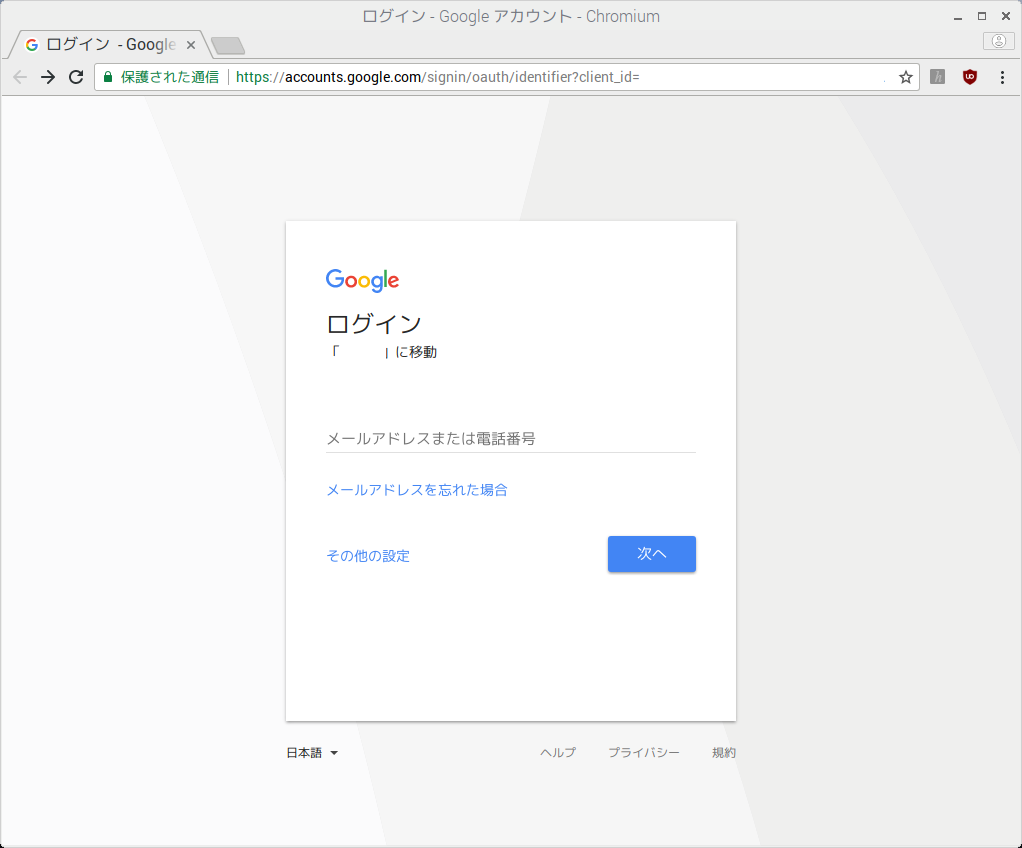This screenshot has width=1022, height=848.
Task: Close the ログイン - Google tab
Action: click(x=191, y=45)
